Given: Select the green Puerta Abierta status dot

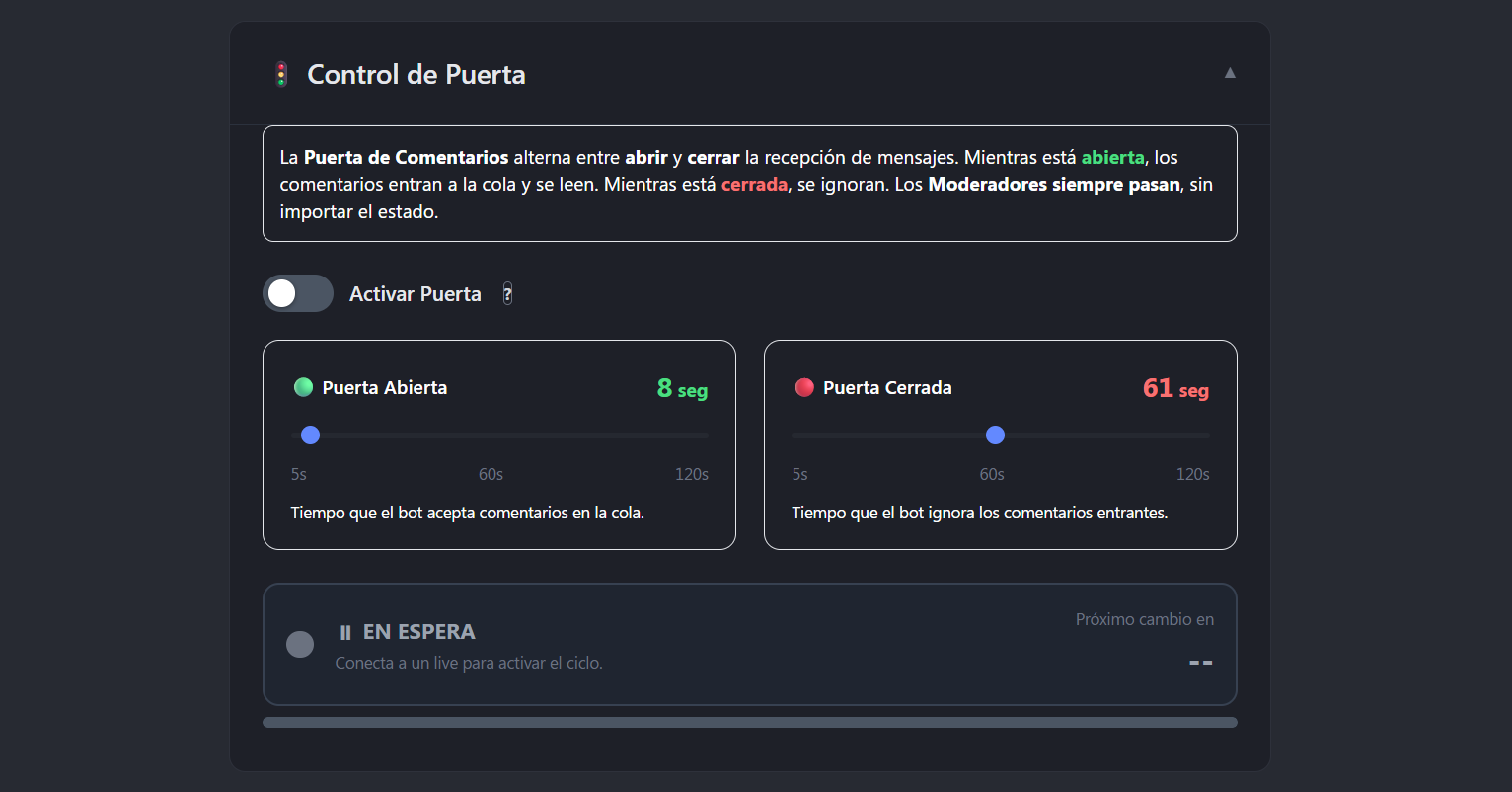Looking at the screenshot, I should 303,387.
